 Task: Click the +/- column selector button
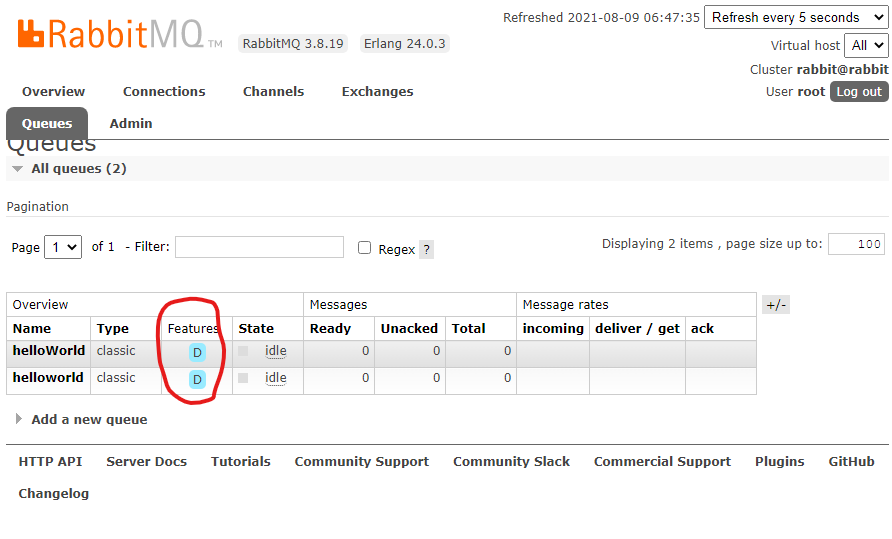[776, 305]
